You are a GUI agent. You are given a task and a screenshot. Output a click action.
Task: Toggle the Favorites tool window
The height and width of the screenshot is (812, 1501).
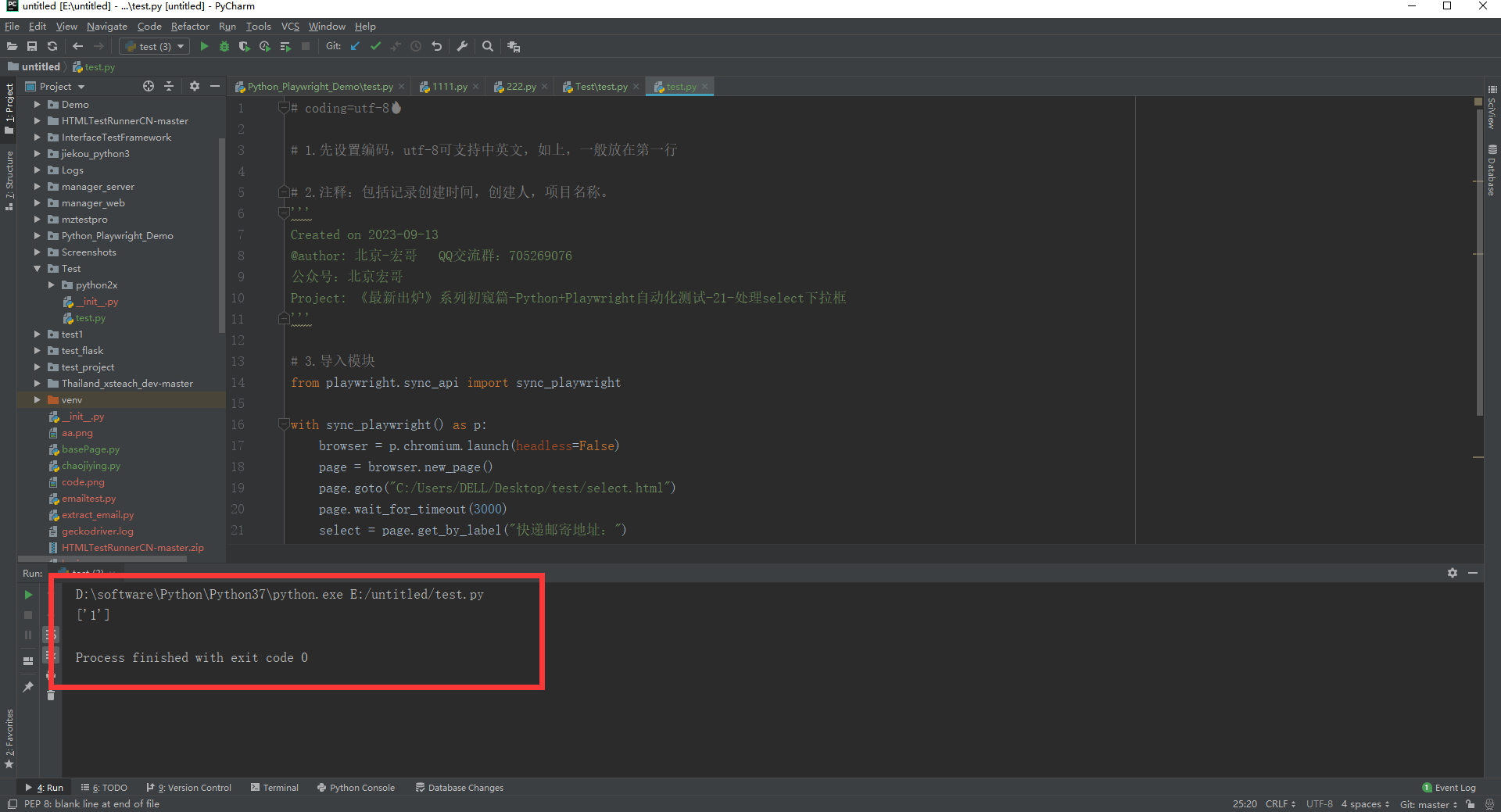click(x=9, y=735)
